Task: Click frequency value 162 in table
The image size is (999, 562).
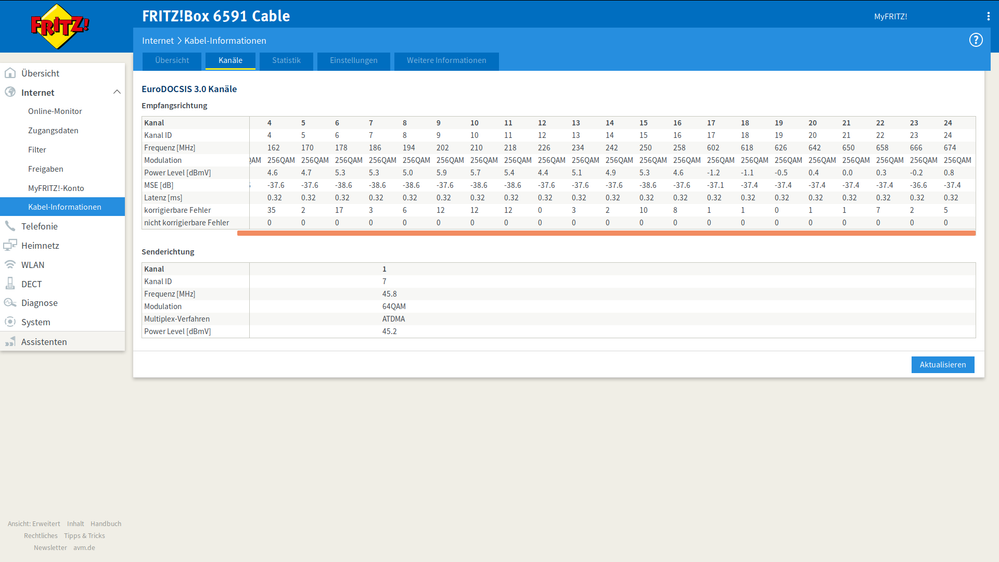Action: coord(273,148)
